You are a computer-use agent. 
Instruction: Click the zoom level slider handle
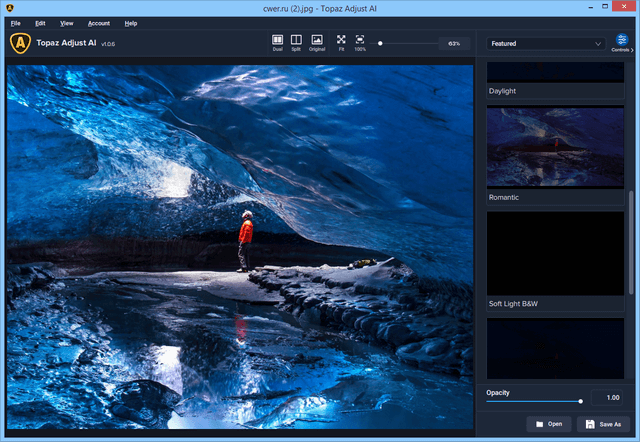[380, 44]
